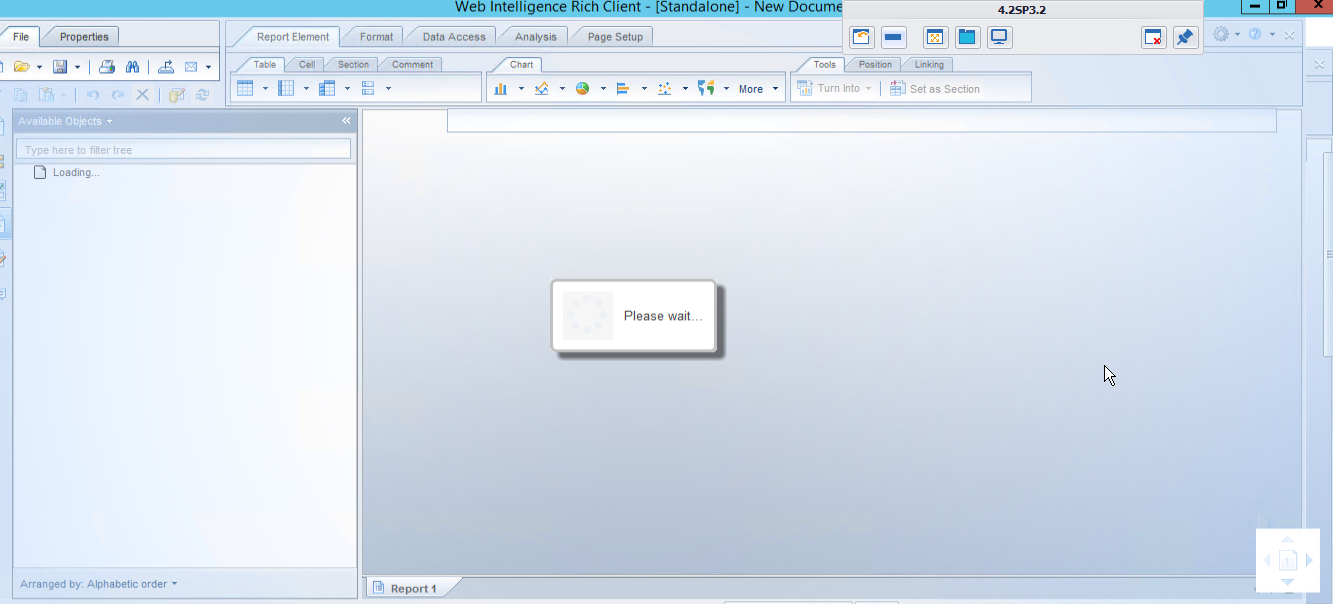Click the Paste clipboard icon

click(x=46, y=95)
